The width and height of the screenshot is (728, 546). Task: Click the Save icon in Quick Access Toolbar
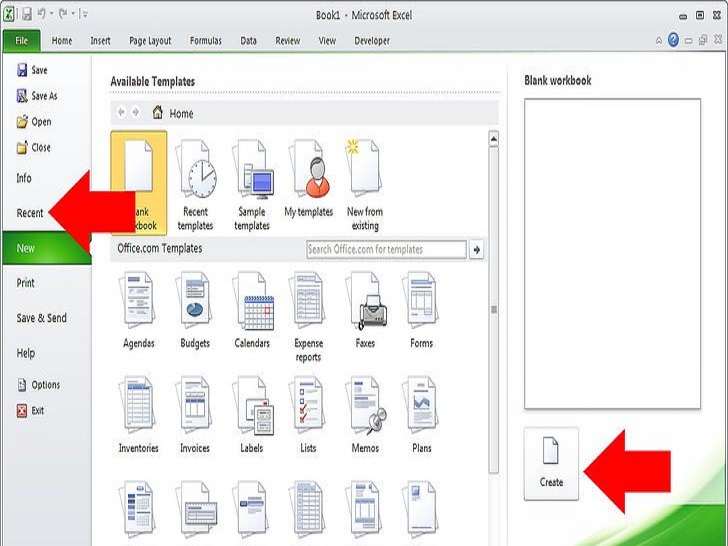[27, 14]
